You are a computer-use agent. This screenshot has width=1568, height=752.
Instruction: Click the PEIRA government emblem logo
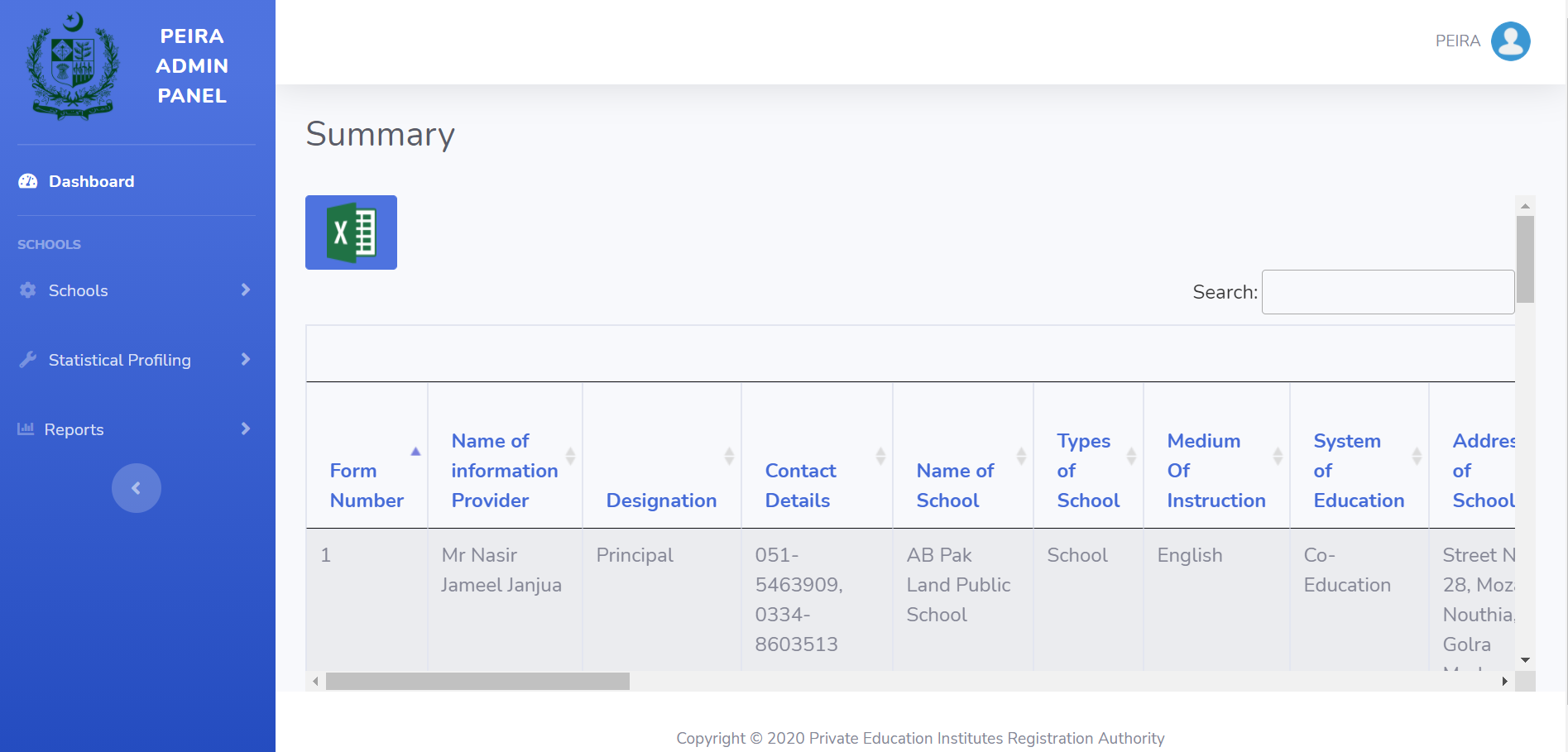[73, 67]
